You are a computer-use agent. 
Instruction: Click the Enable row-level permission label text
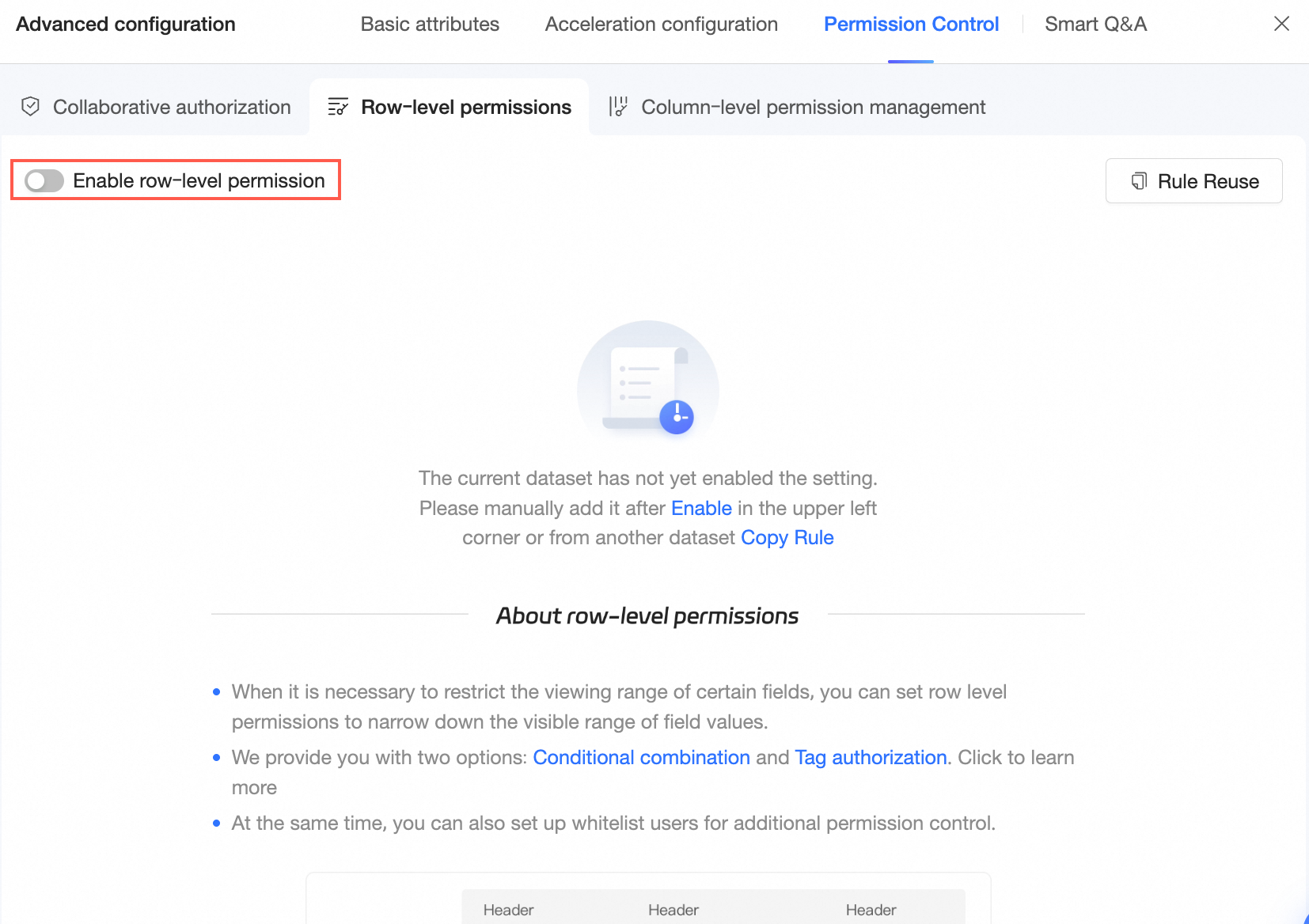pos(199,181)
